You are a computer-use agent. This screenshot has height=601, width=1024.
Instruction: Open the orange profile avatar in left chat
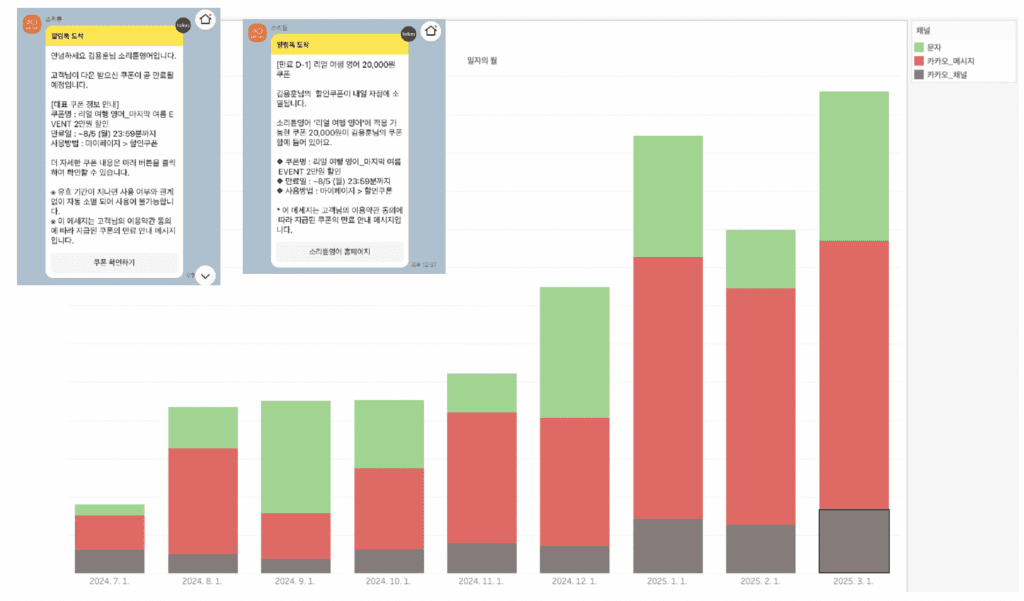[x=31, y=22]
